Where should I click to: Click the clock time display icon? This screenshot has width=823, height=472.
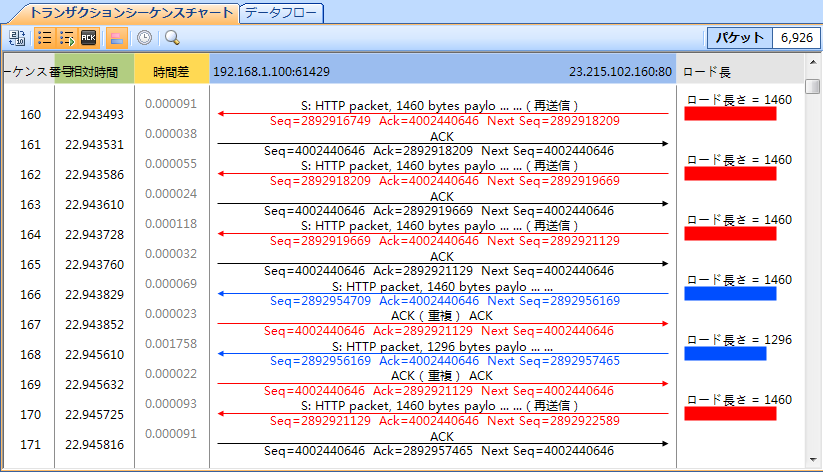(145, 38)
